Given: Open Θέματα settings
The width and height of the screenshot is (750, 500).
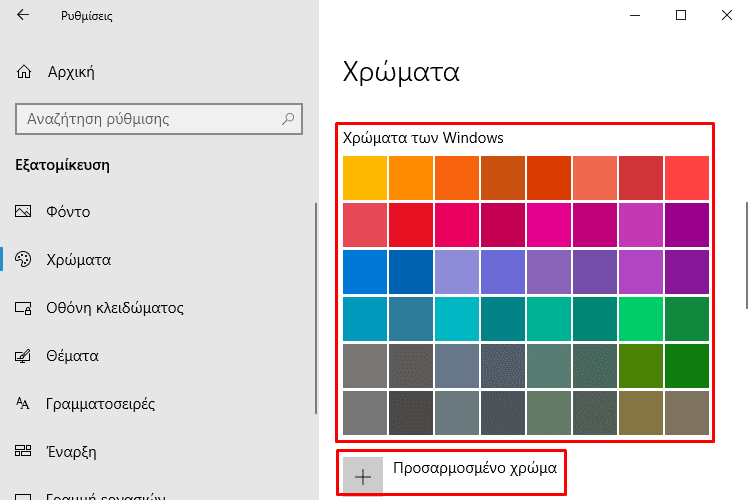Looking at the screenshot, I should (72, 356).
